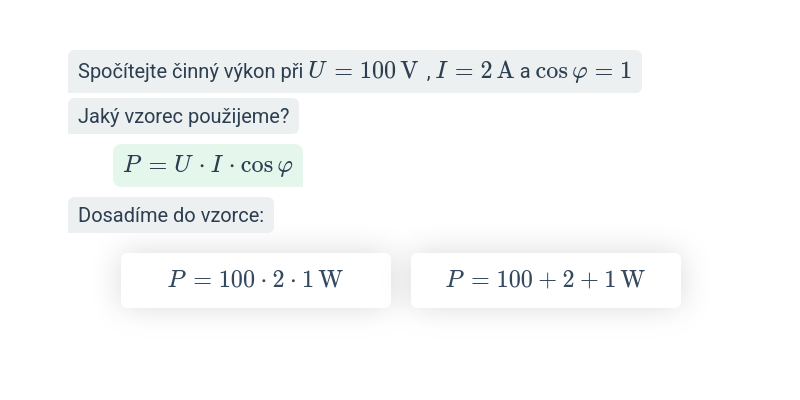Click the 'Dosadíme do vzorce:' prompt
Viewport: 800px width, 400px height.
(x=171, y=215)
